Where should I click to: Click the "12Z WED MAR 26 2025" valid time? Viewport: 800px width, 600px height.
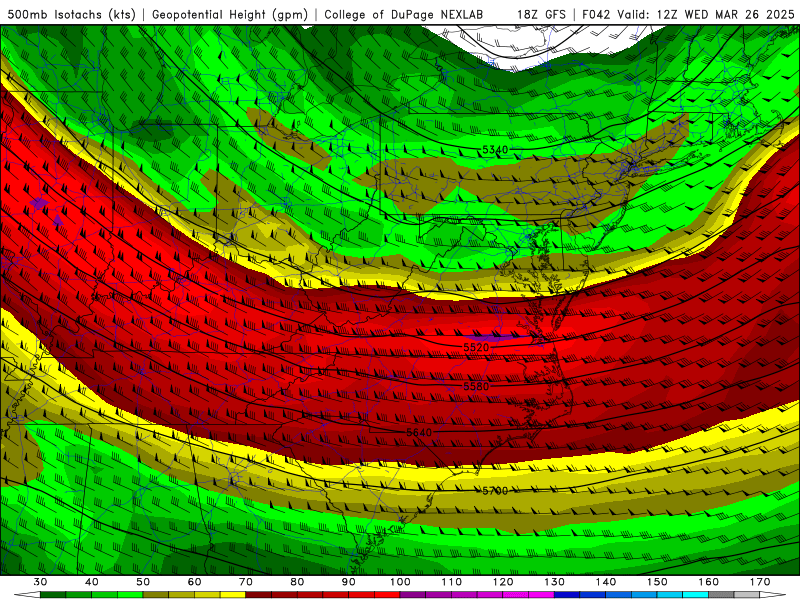[x=726, y=15]
